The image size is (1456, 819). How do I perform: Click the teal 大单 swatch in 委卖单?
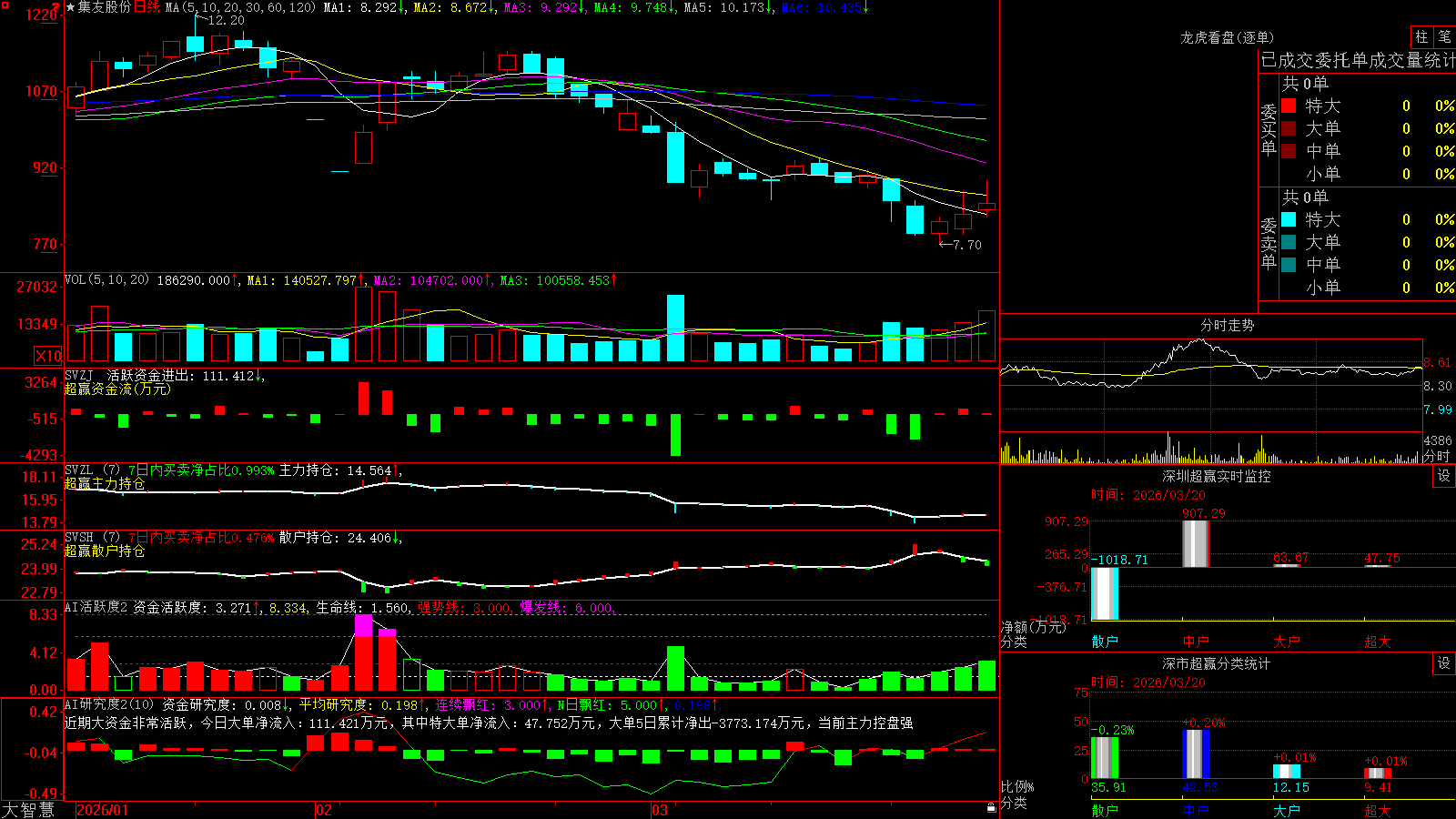[x=1289, y=242]
